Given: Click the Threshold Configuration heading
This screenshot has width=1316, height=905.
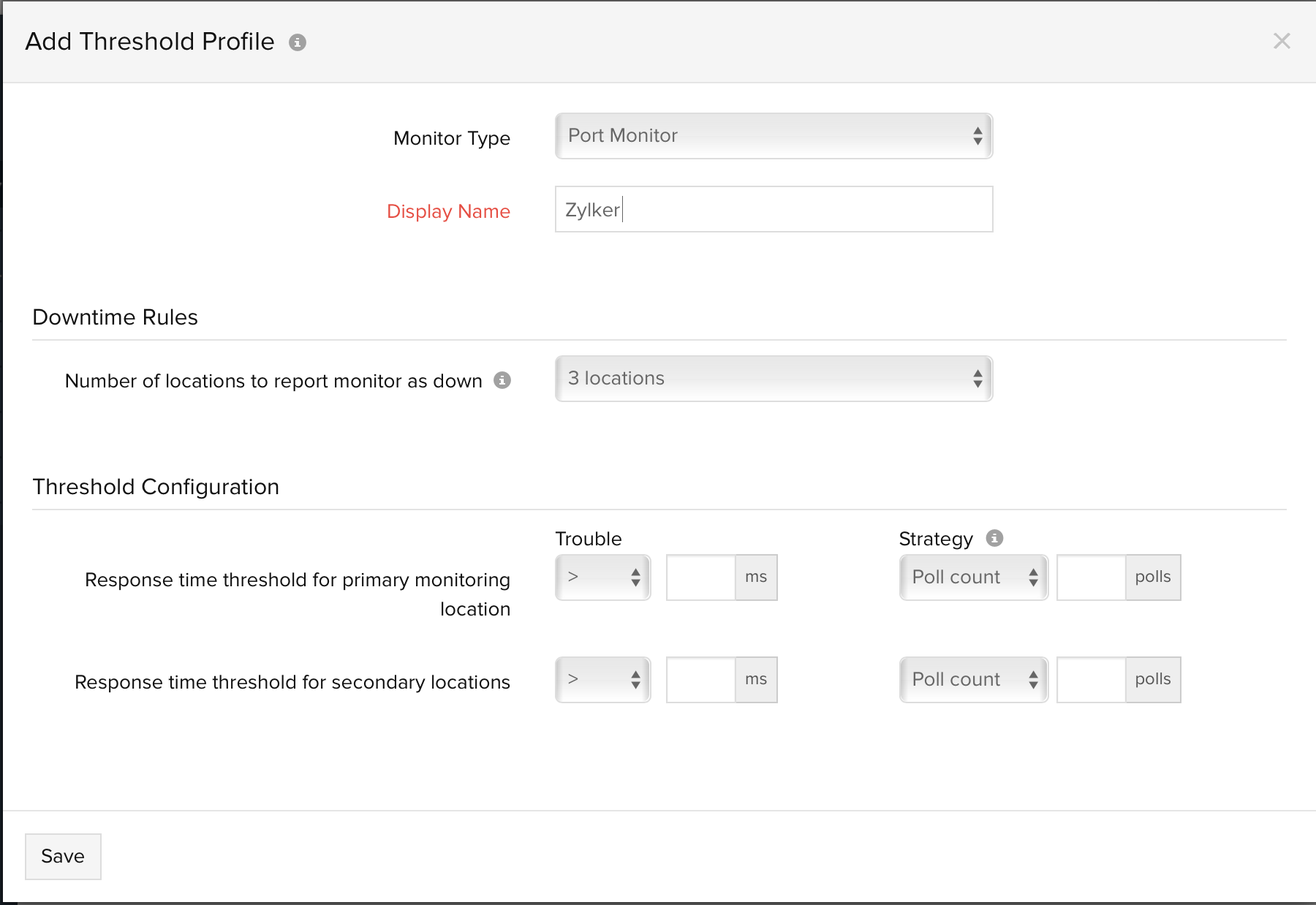Looking at the screenshot, I should (156, 487).
